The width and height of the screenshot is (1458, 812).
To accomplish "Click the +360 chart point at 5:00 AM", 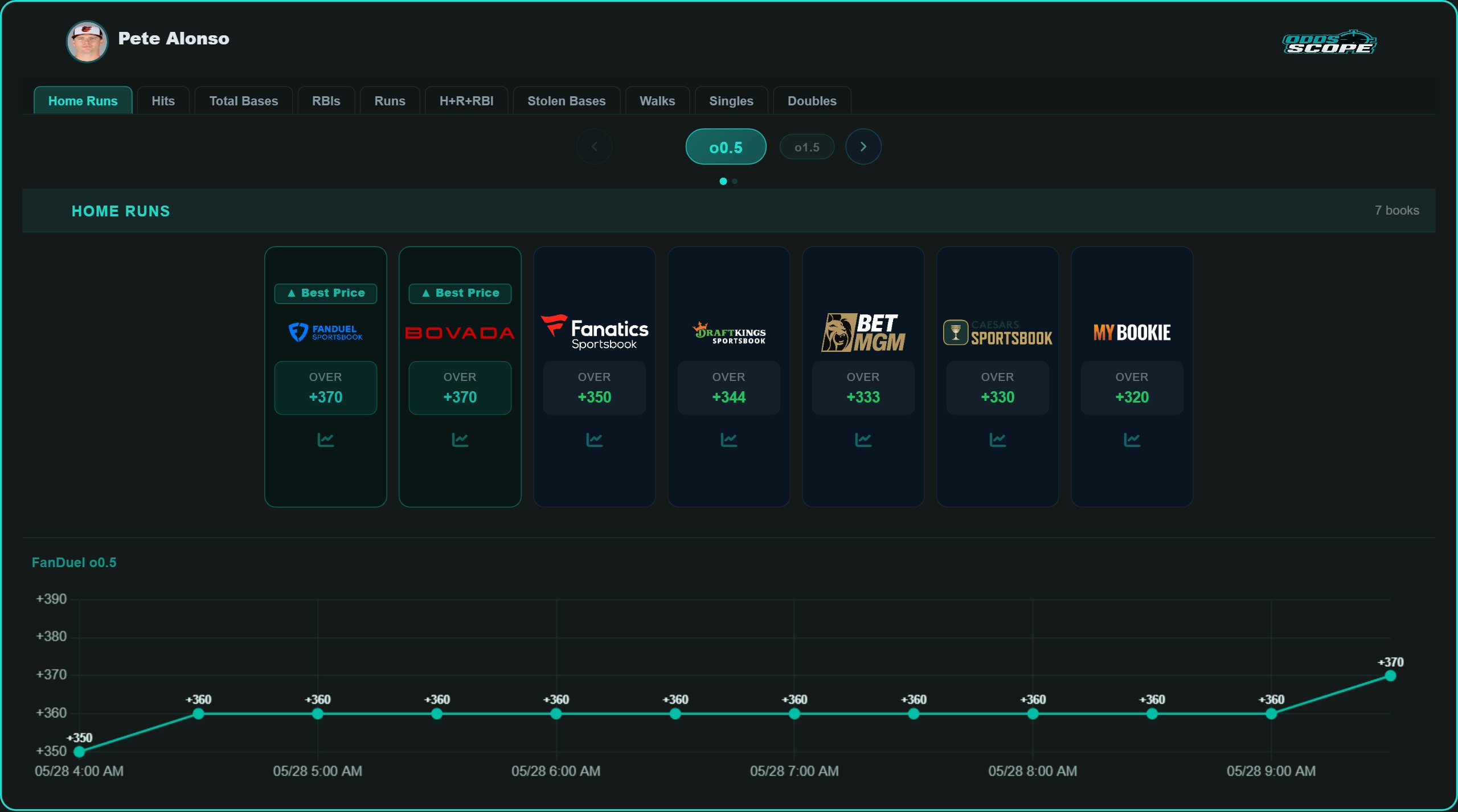I will [x=318, y=713].
